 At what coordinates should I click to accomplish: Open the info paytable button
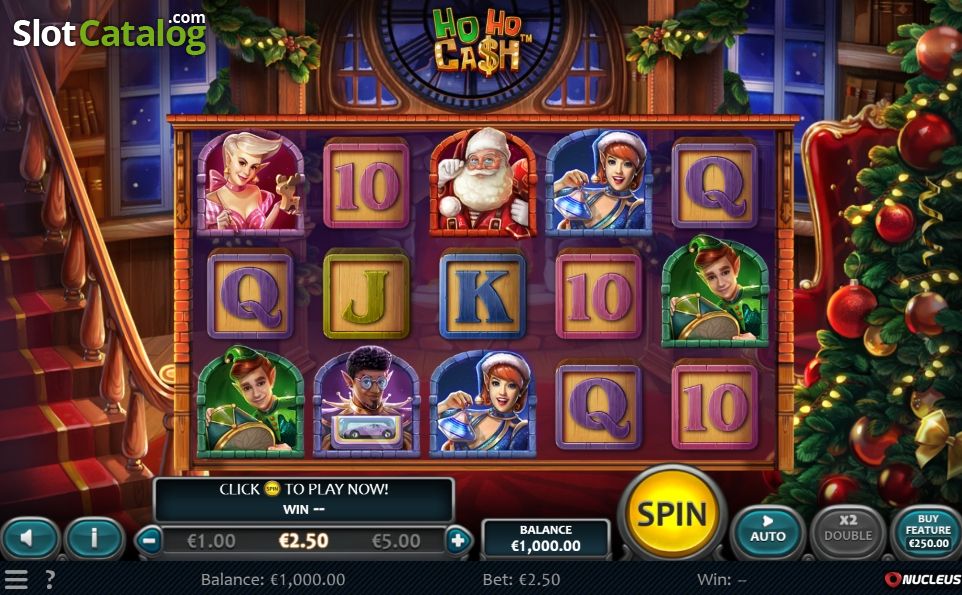coord(94,539)
